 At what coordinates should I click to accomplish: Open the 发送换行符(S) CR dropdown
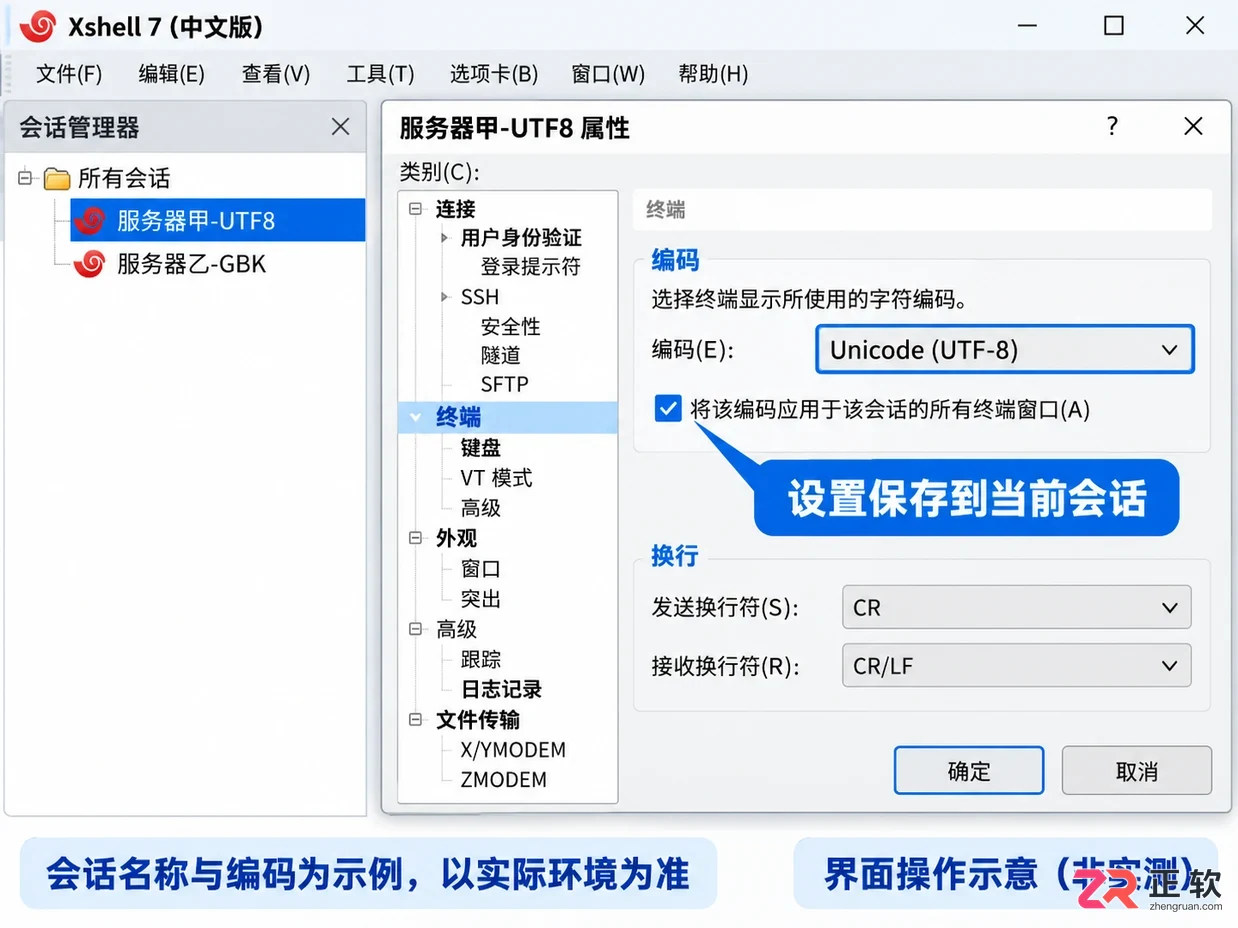(1017, 608)
